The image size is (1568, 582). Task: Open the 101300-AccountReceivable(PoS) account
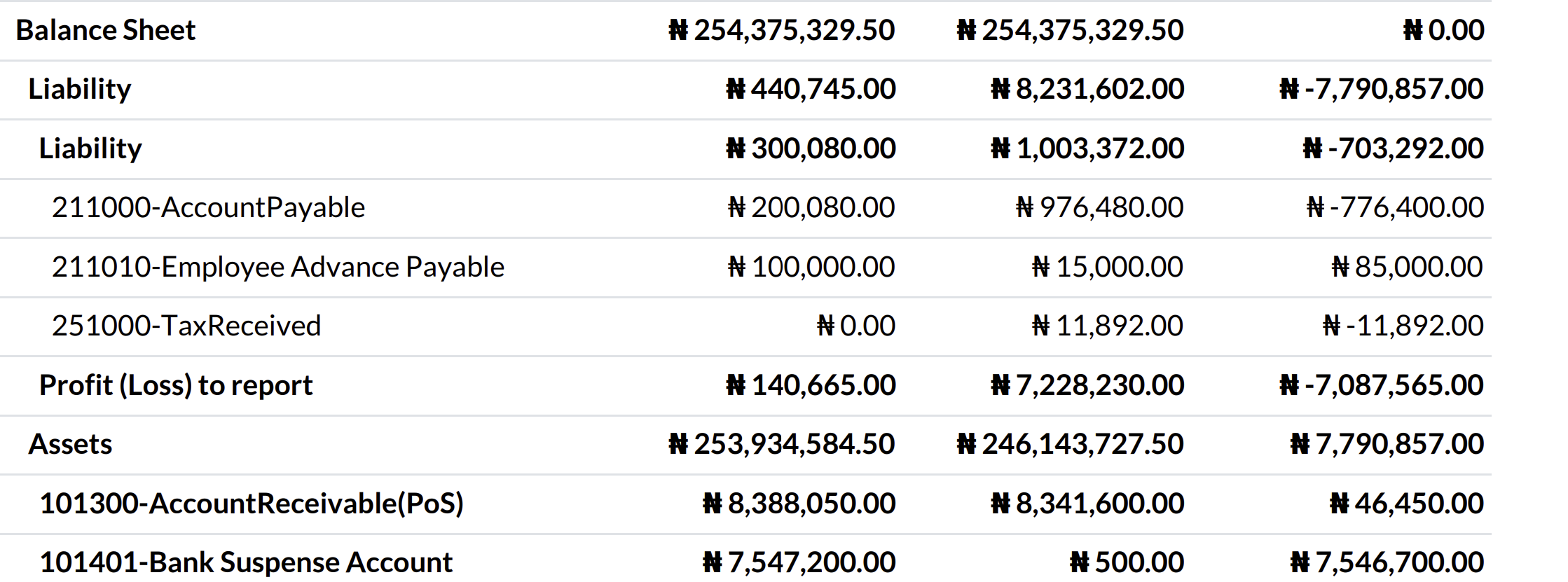252,504
